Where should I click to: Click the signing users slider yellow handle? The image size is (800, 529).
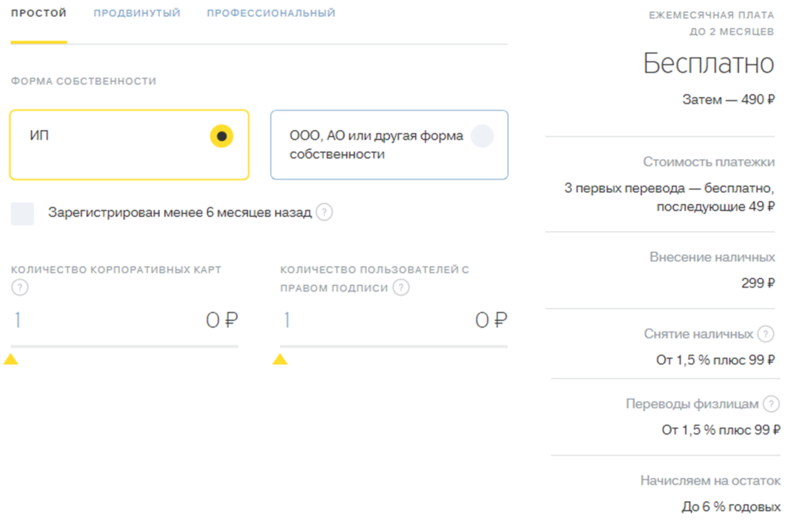[x=280, y=359]
